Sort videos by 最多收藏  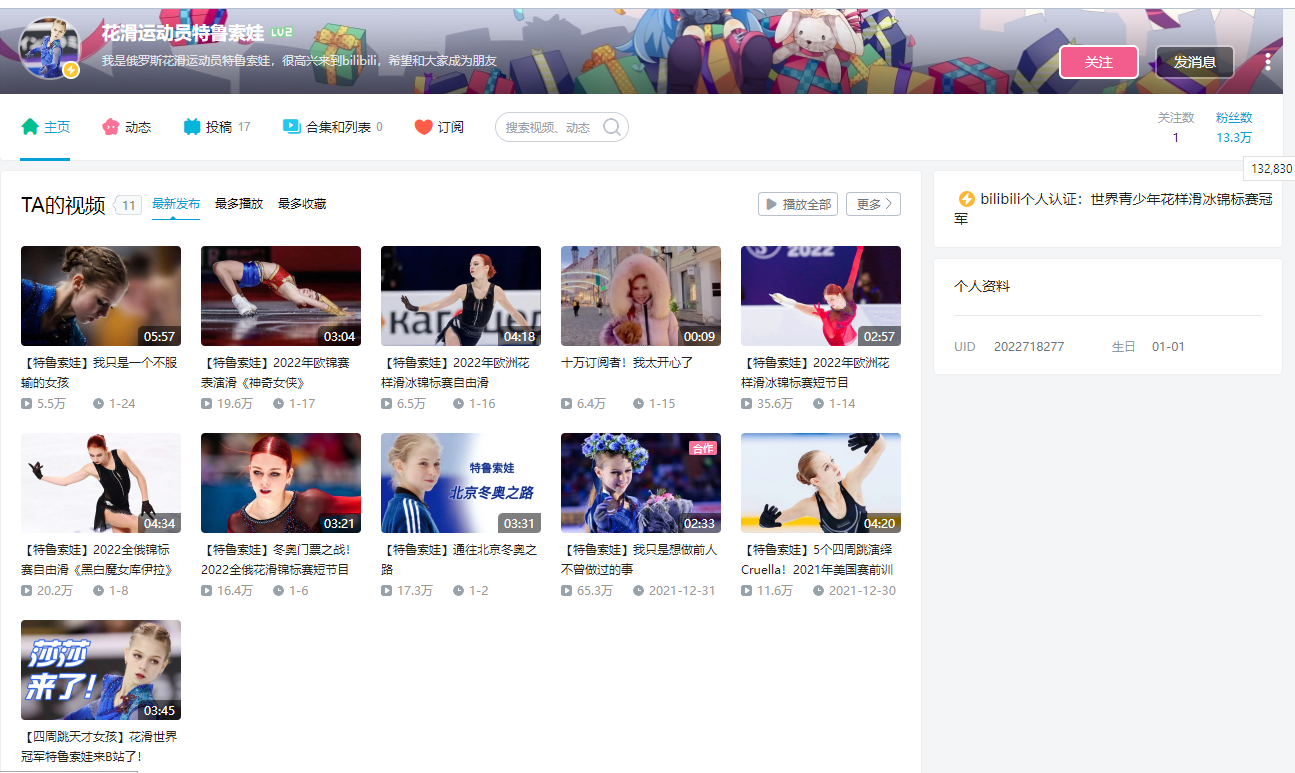pos(302,204)
